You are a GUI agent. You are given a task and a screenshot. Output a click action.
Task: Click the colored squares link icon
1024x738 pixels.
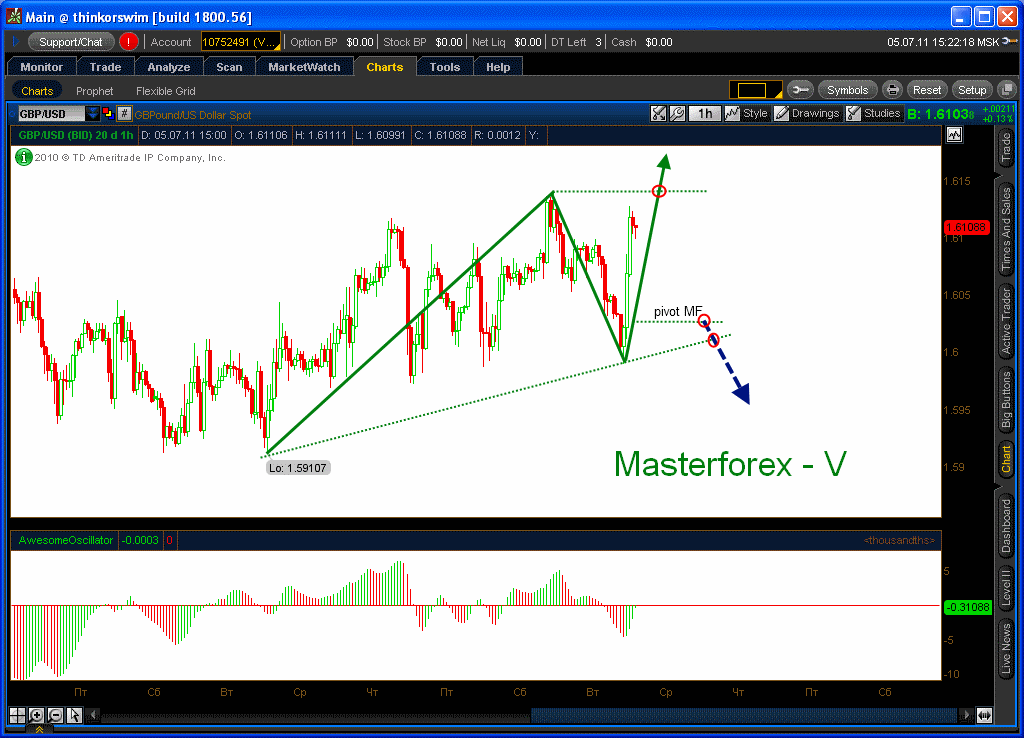pyautogui.click(x=108, y=114)
